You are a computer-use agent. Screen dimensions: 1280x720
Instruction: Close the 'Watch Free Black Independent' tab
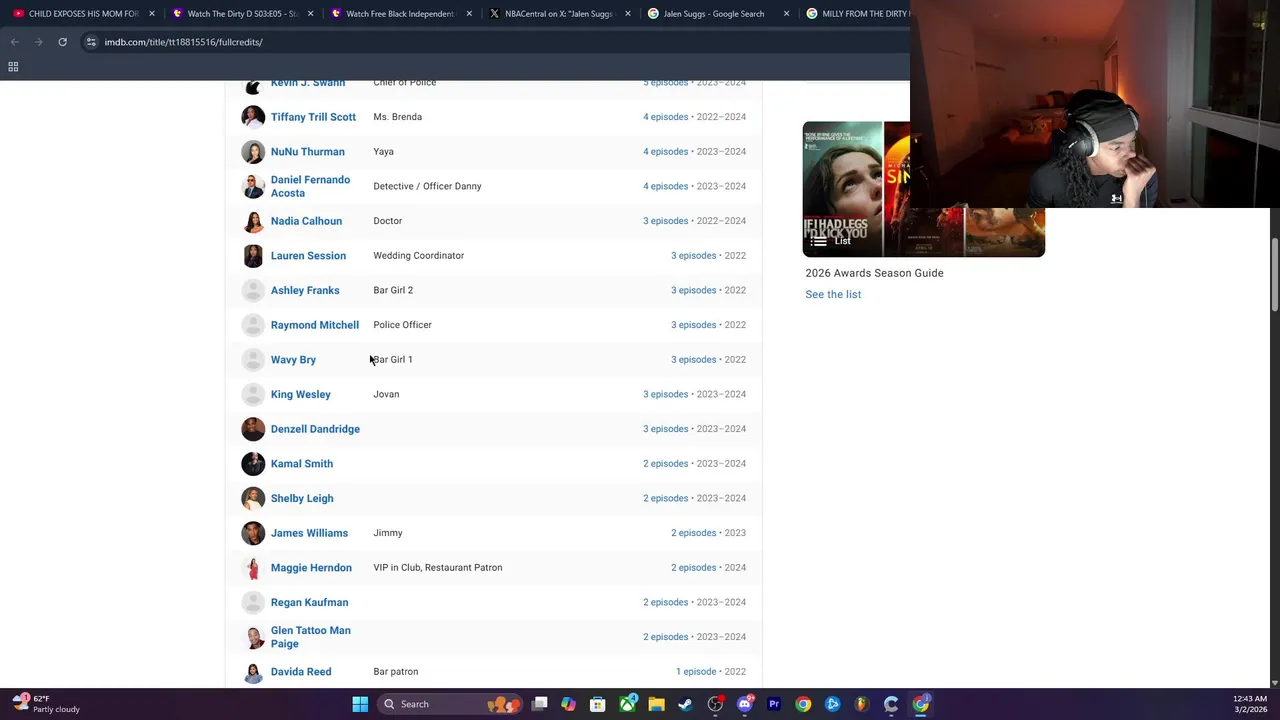[469, 14]
